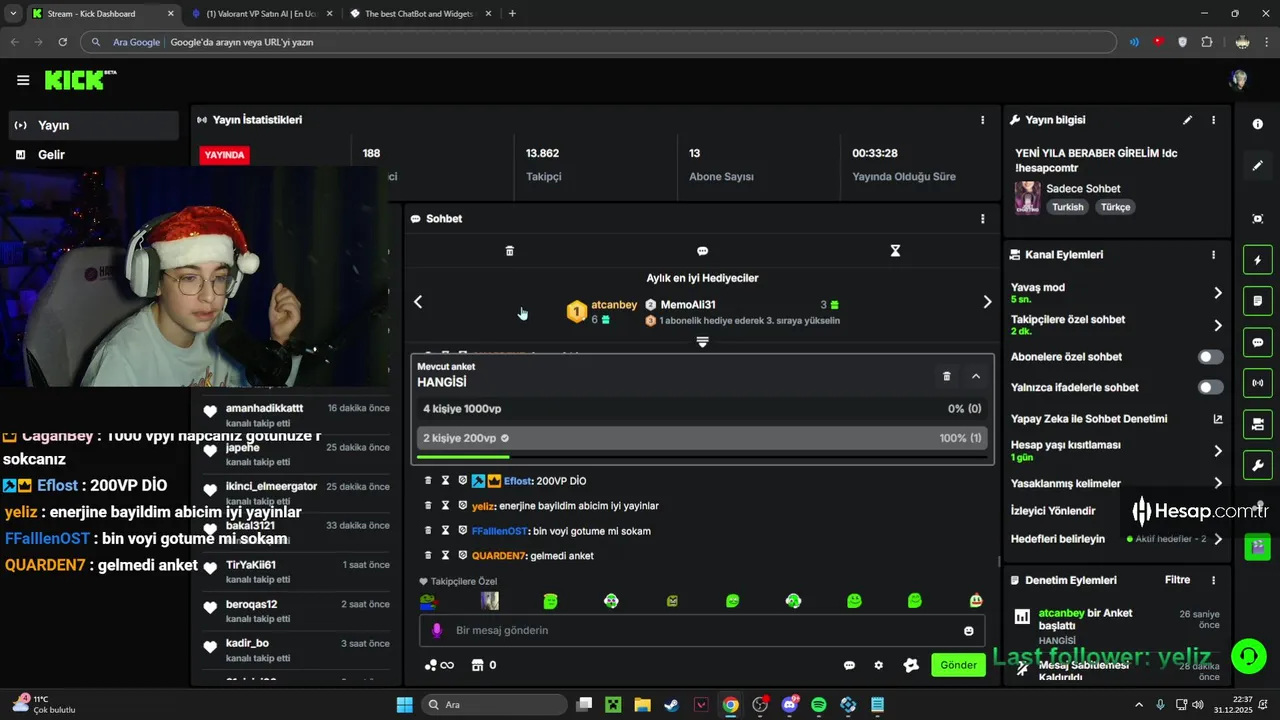
Task: Toggle Abonelere özel sohbet switch
Action: (1210, 357)
